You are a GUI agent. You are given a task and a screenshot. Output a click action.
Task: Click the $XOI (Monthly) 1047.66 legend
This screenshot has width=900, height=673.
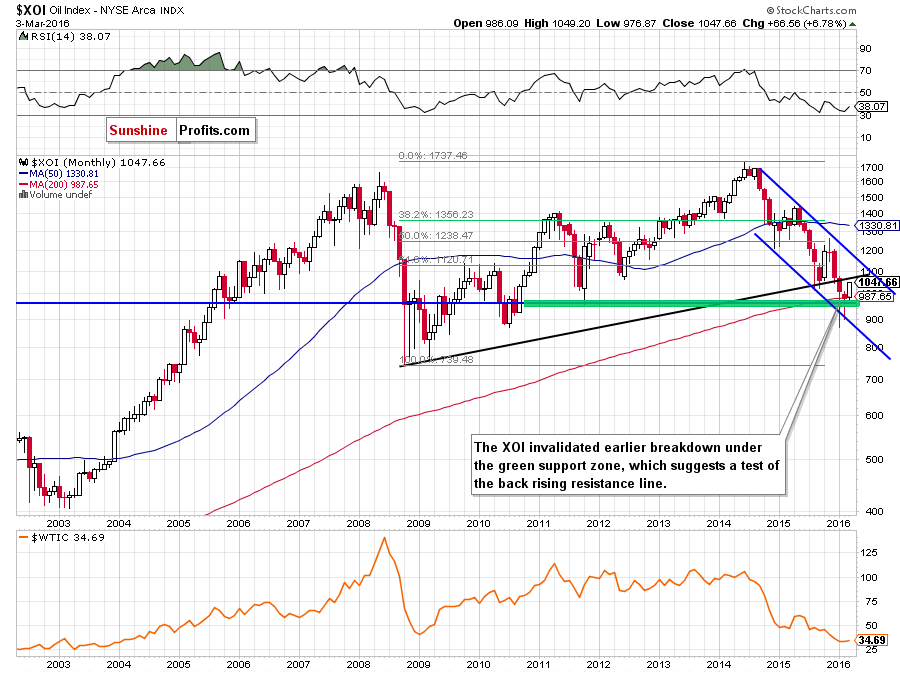92,162
